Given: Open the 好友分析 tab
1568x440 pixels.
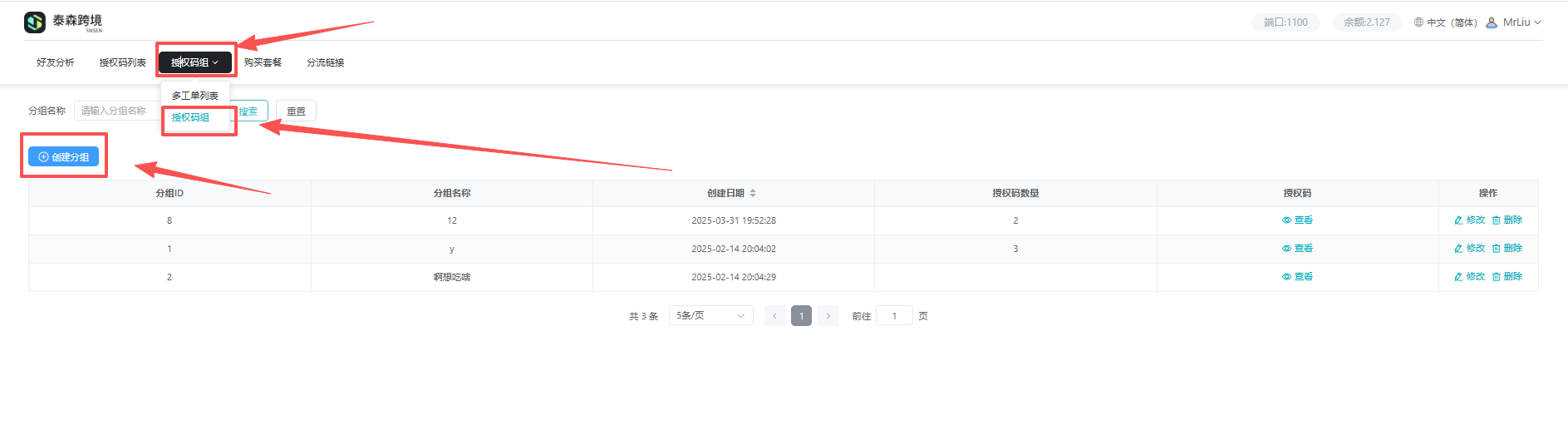Looking at the screenshot, I should point(56,62).
